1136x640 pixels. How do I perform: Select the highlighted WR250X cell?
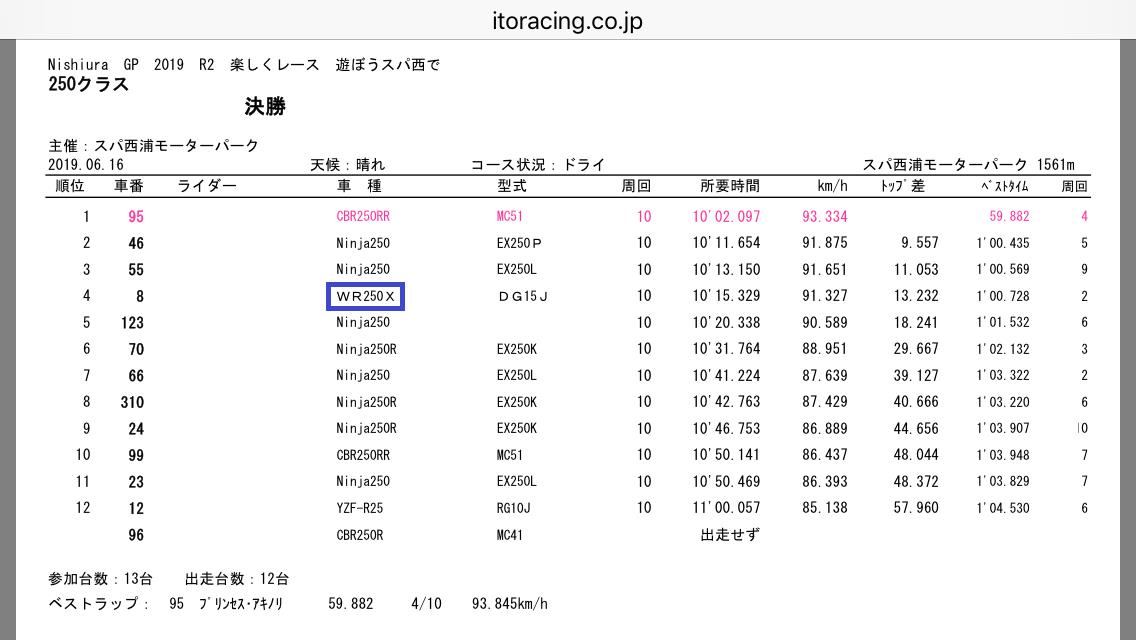click(365, 296)
